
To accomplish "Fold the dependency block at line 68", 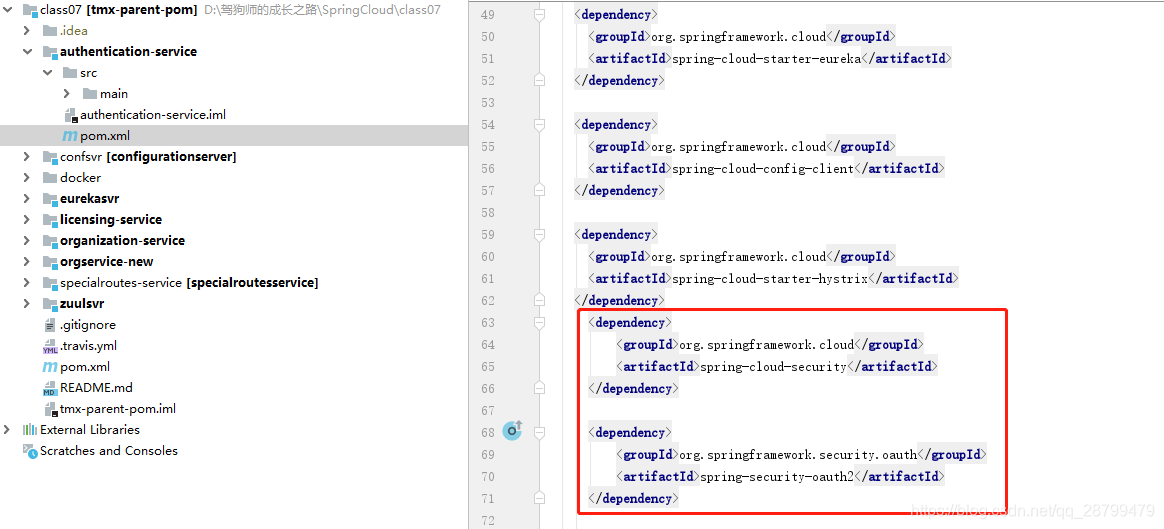I will click(540, 432).
